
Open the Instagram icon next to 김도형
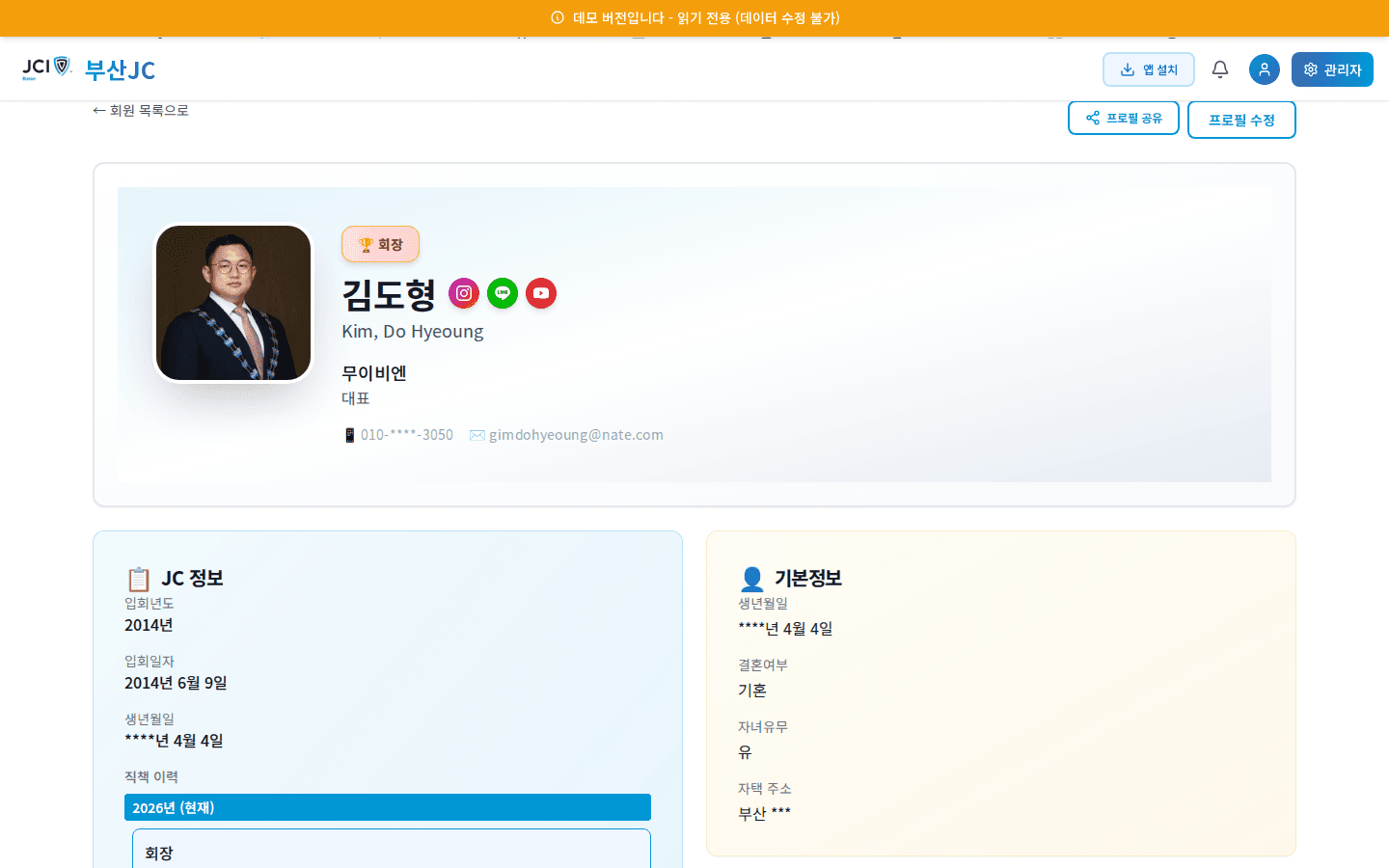click(464, 293)
